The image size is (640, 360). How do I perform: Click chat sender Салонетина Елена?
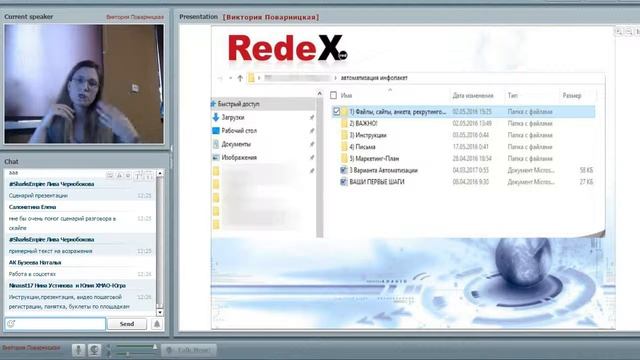click(x=33, y=207)
